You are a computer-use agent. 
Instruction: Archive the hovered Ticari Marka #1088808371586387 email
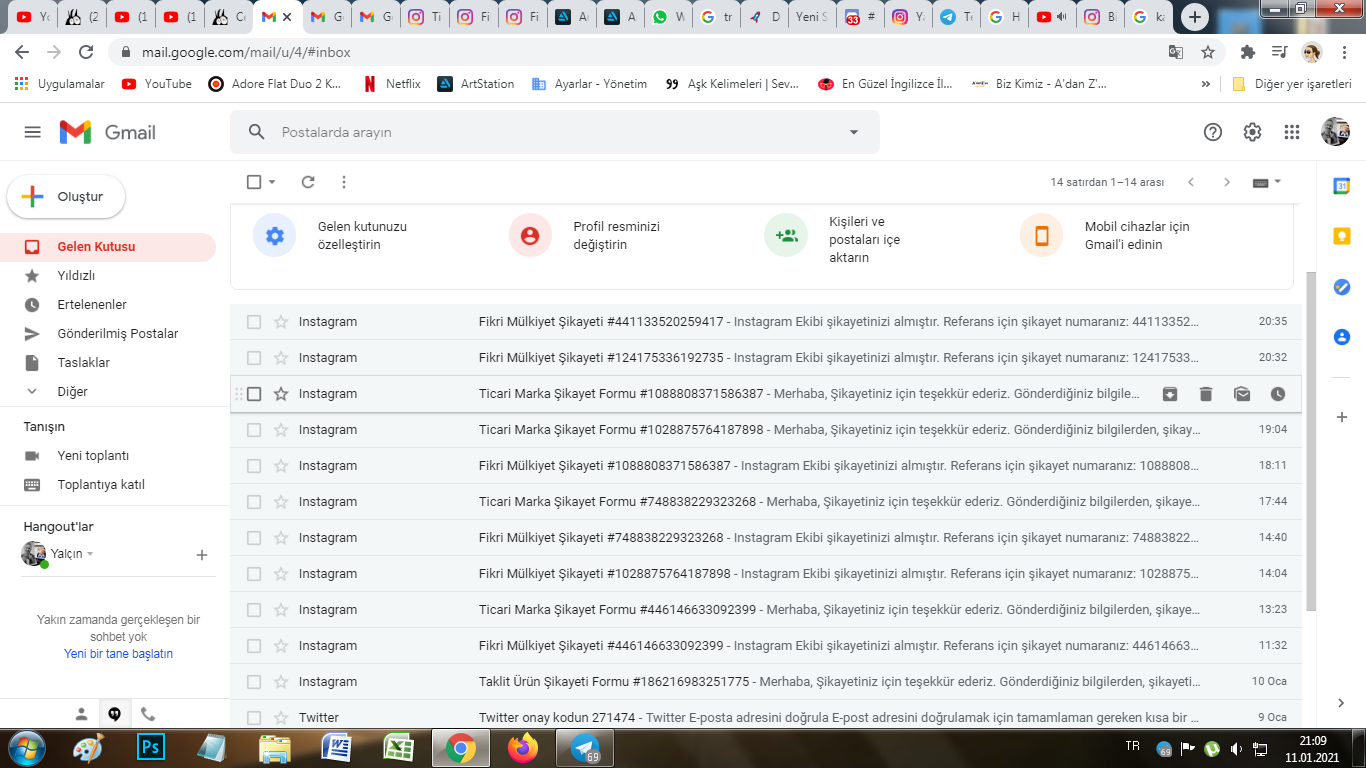[x=1170, y=394]
